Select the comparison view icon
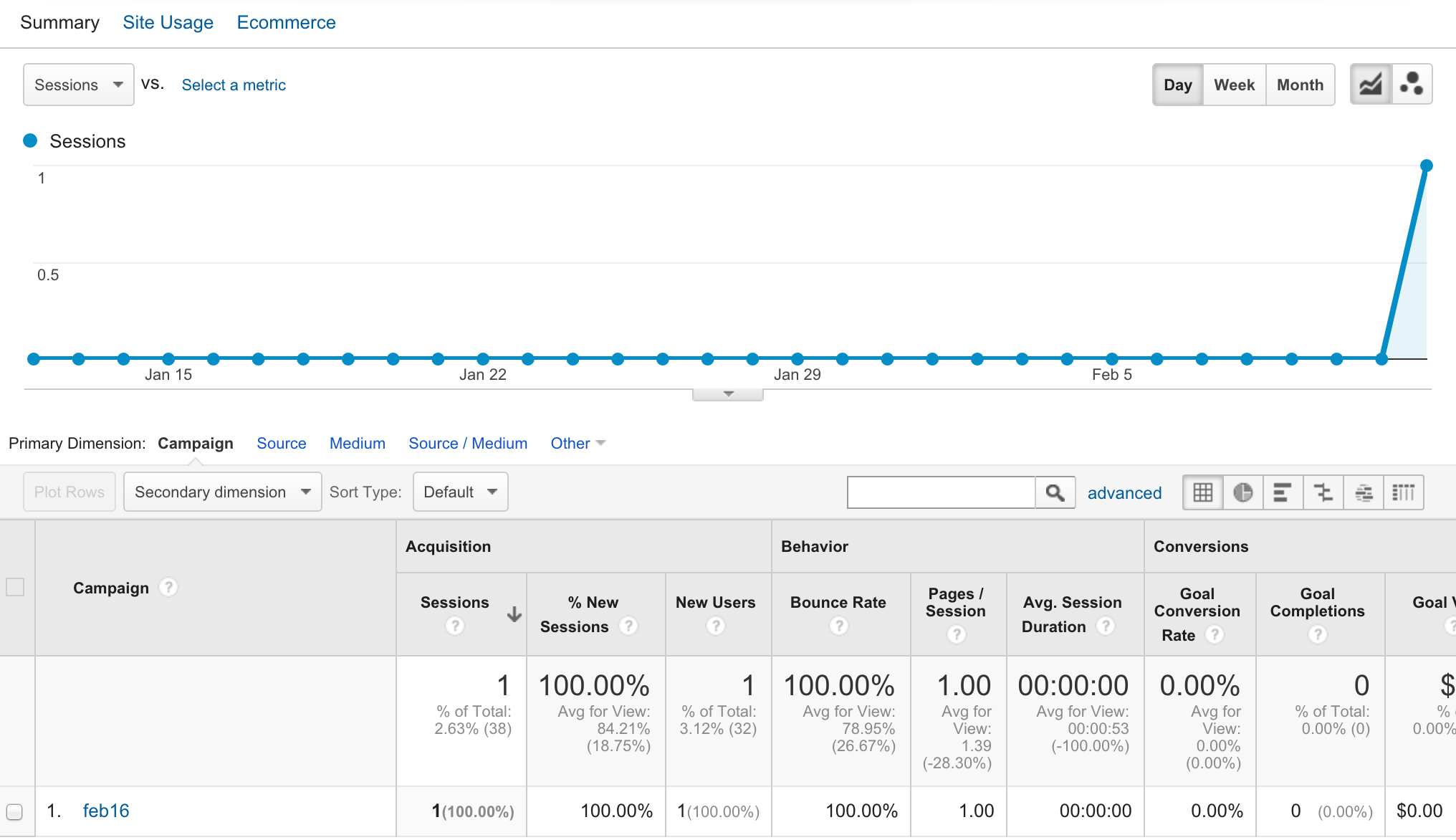The width and height of the screenshot is (1456, 840). 1323,492
